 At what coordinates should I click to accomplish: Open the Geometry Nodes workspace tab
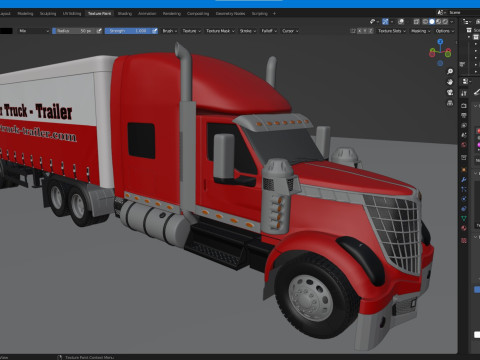230,14
